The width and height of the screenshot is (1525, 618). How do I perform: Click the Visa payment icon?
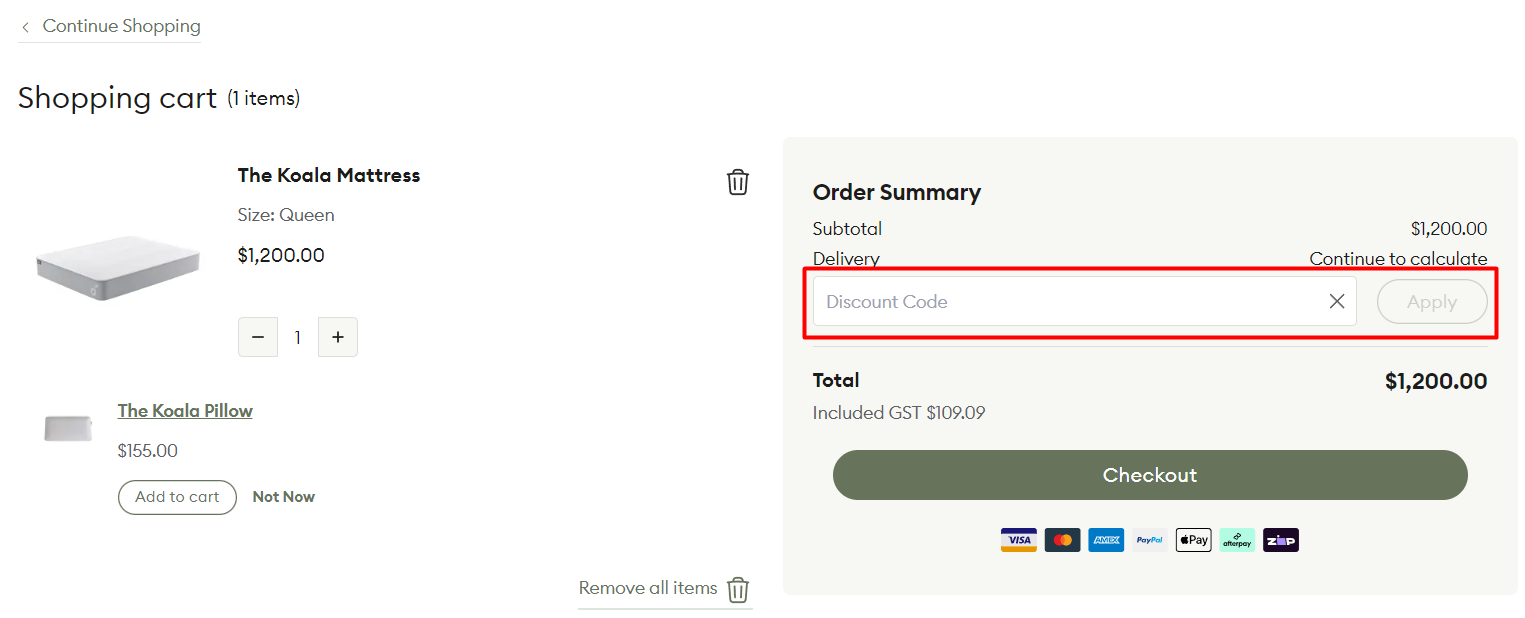pos(1018,540)
